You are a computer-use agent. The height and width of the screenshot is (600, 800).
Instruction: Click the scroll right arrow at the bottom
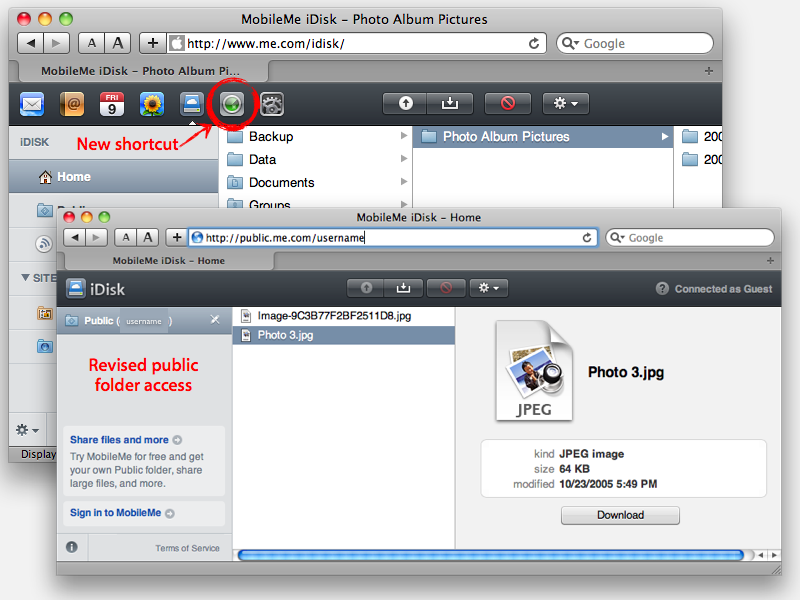pos(774,555)
